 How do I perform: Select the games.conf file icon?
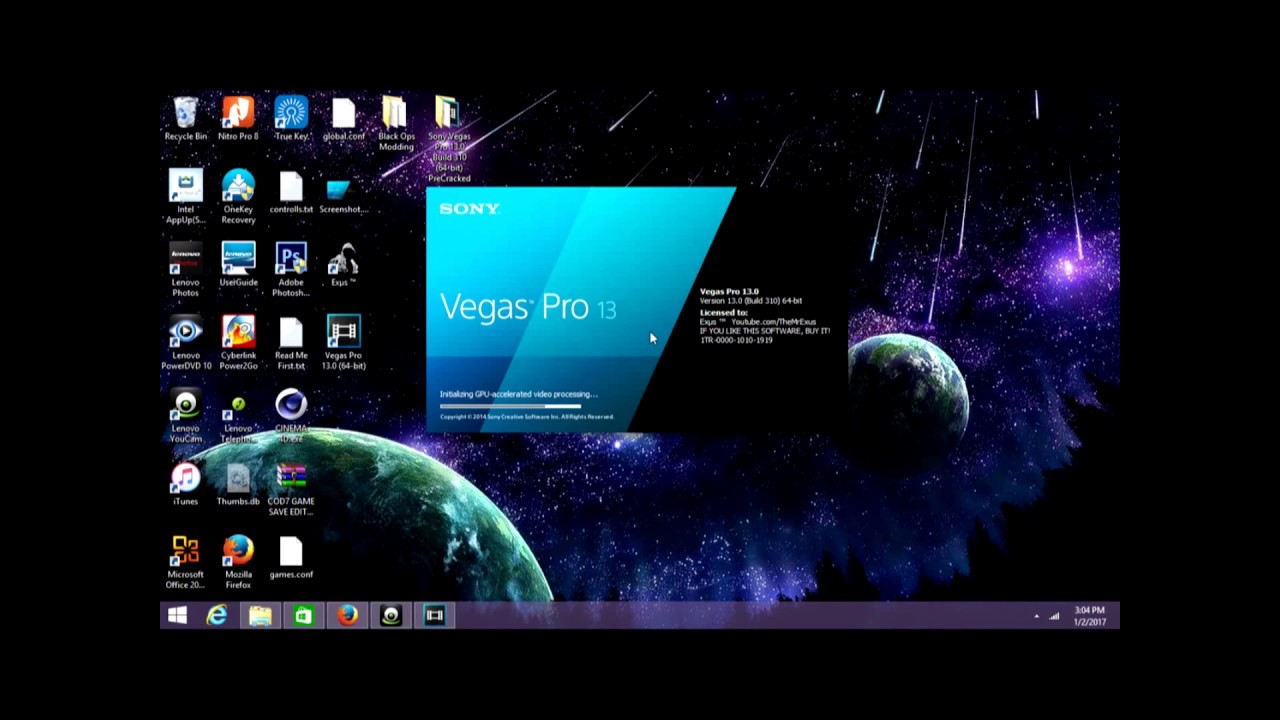click(x=291, y=557)
